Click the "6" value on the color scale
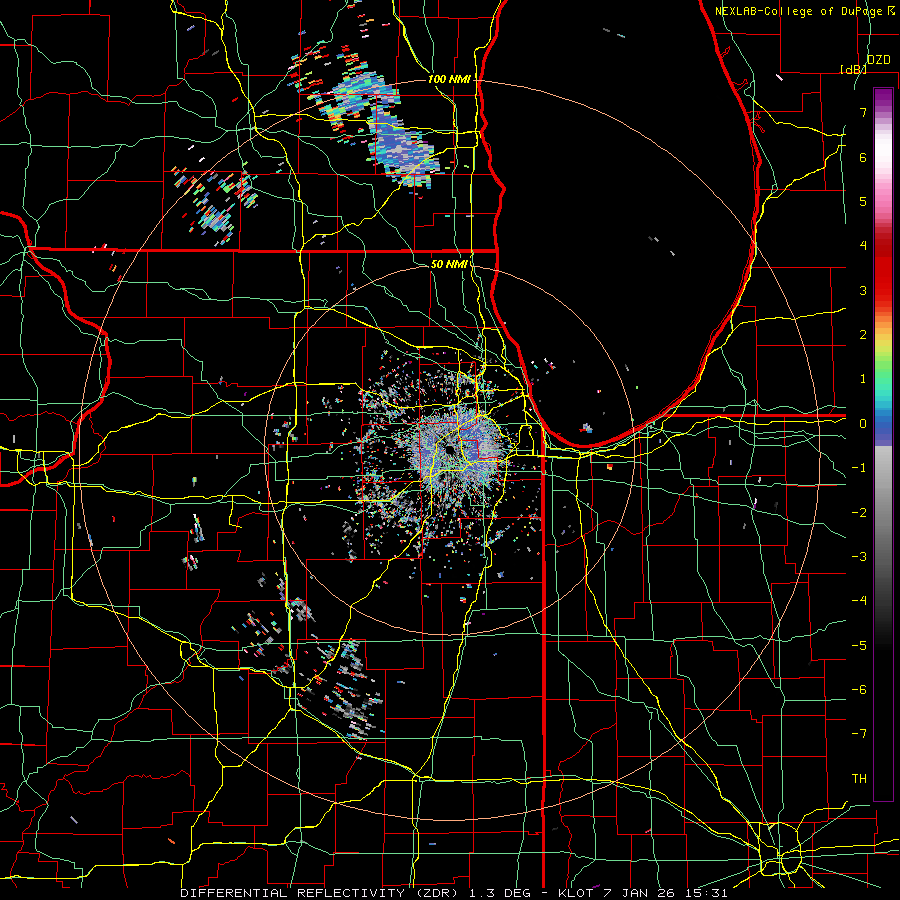 tap(863, 157)
